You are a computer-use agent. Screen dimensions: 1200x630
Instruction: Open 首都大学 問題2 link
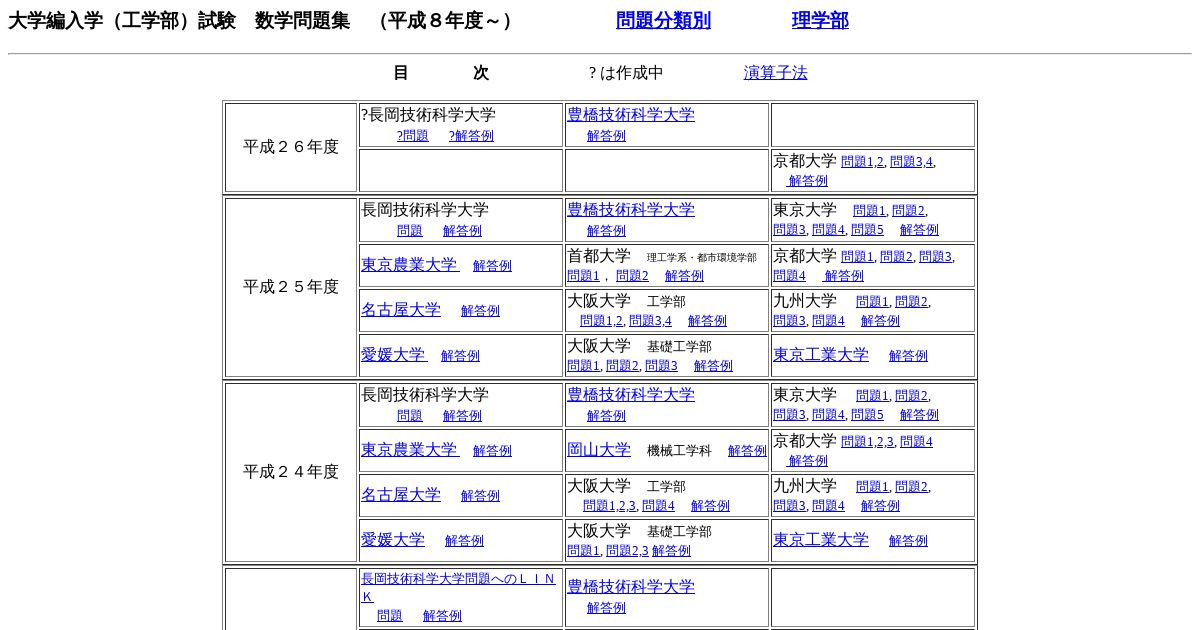[632, 276]
